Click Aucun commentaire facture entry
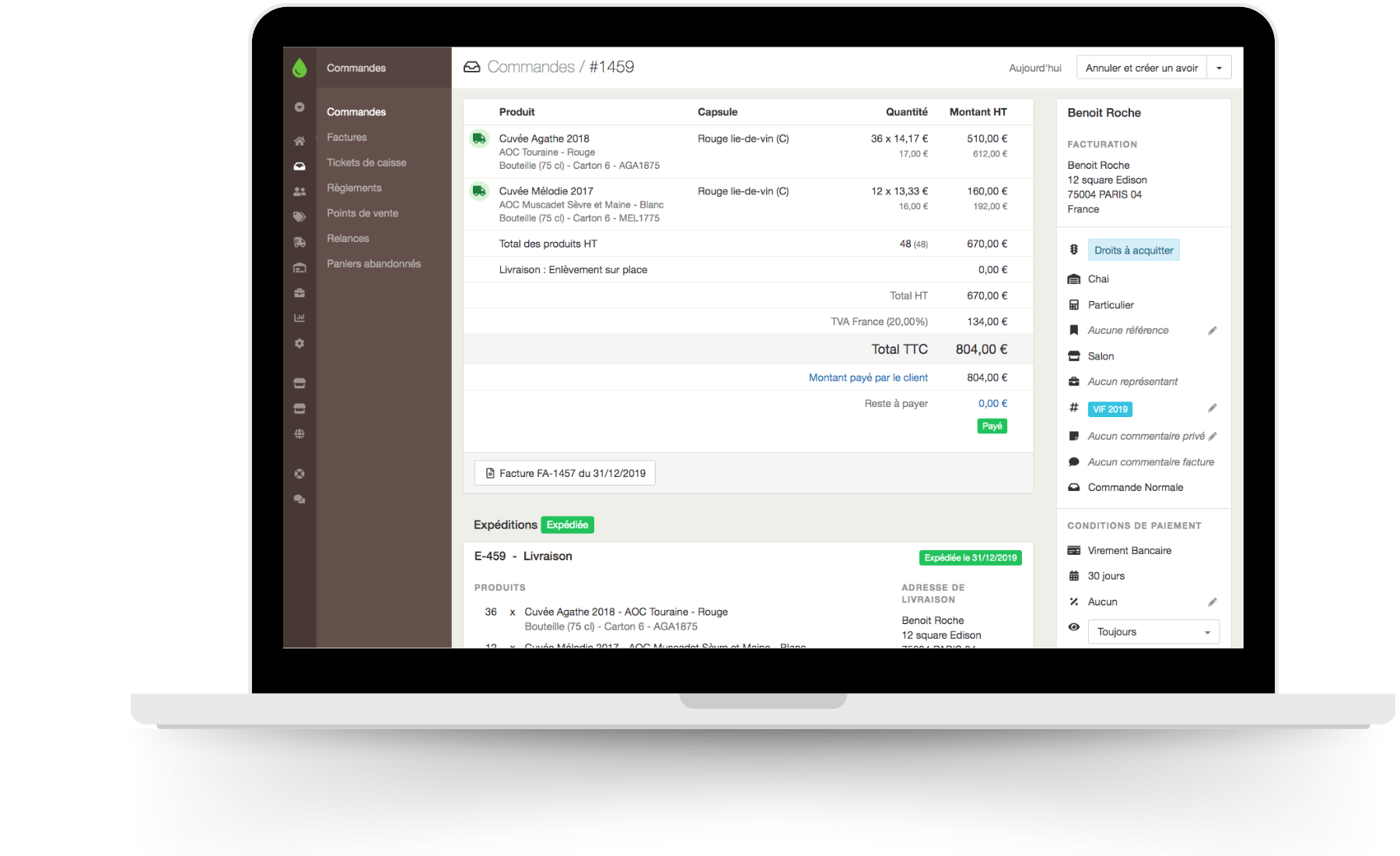Viewport: 1400px width, 856px height. click(1151, 462)
